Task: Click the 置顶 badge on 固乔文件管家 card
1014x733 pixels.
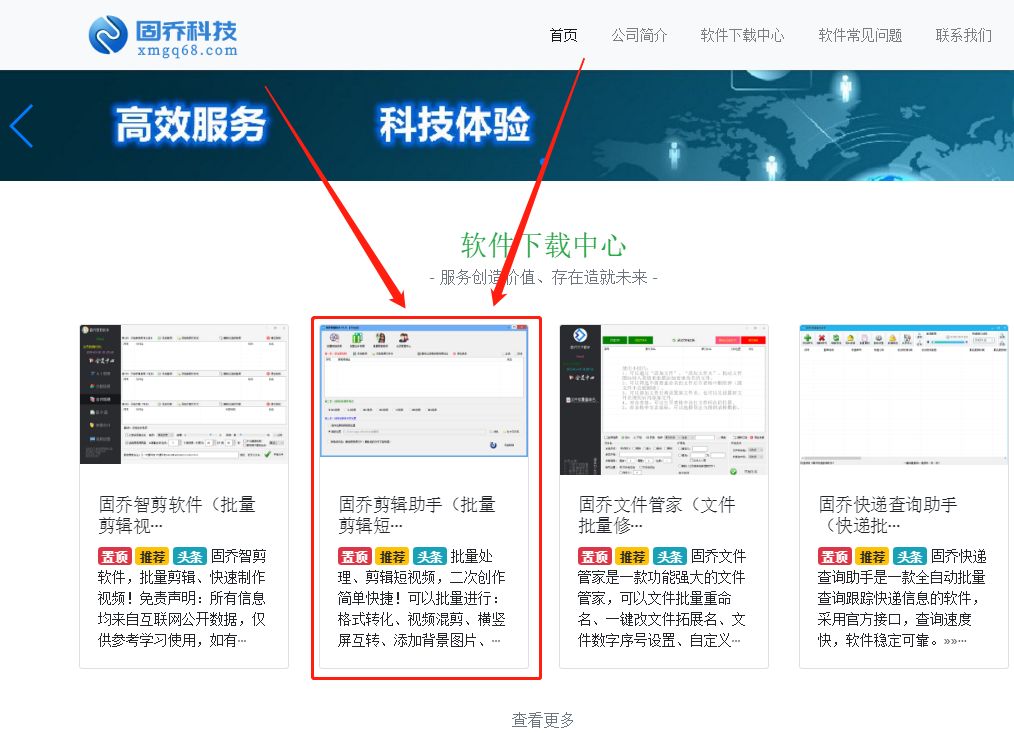Action: coord(594,556)
